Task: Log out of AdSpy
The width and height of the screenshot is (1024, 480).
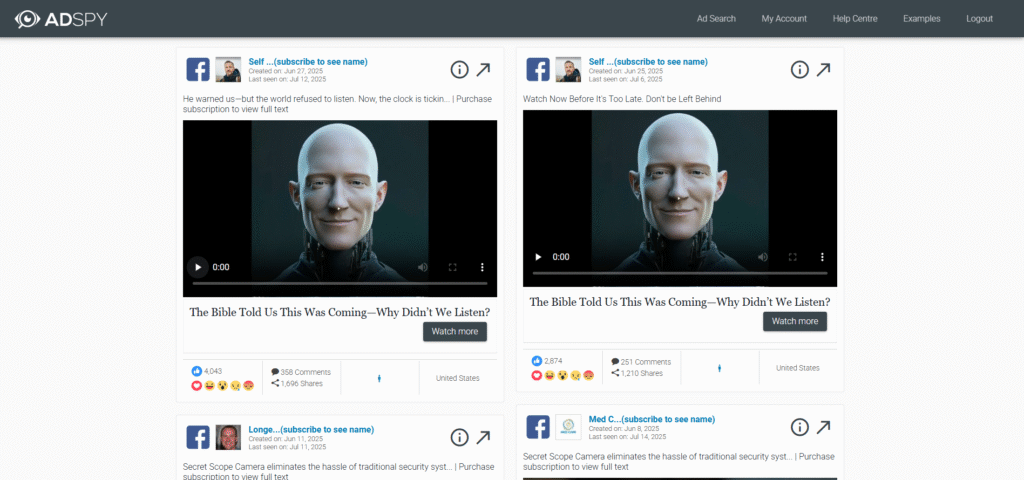Action: (979, 19)
